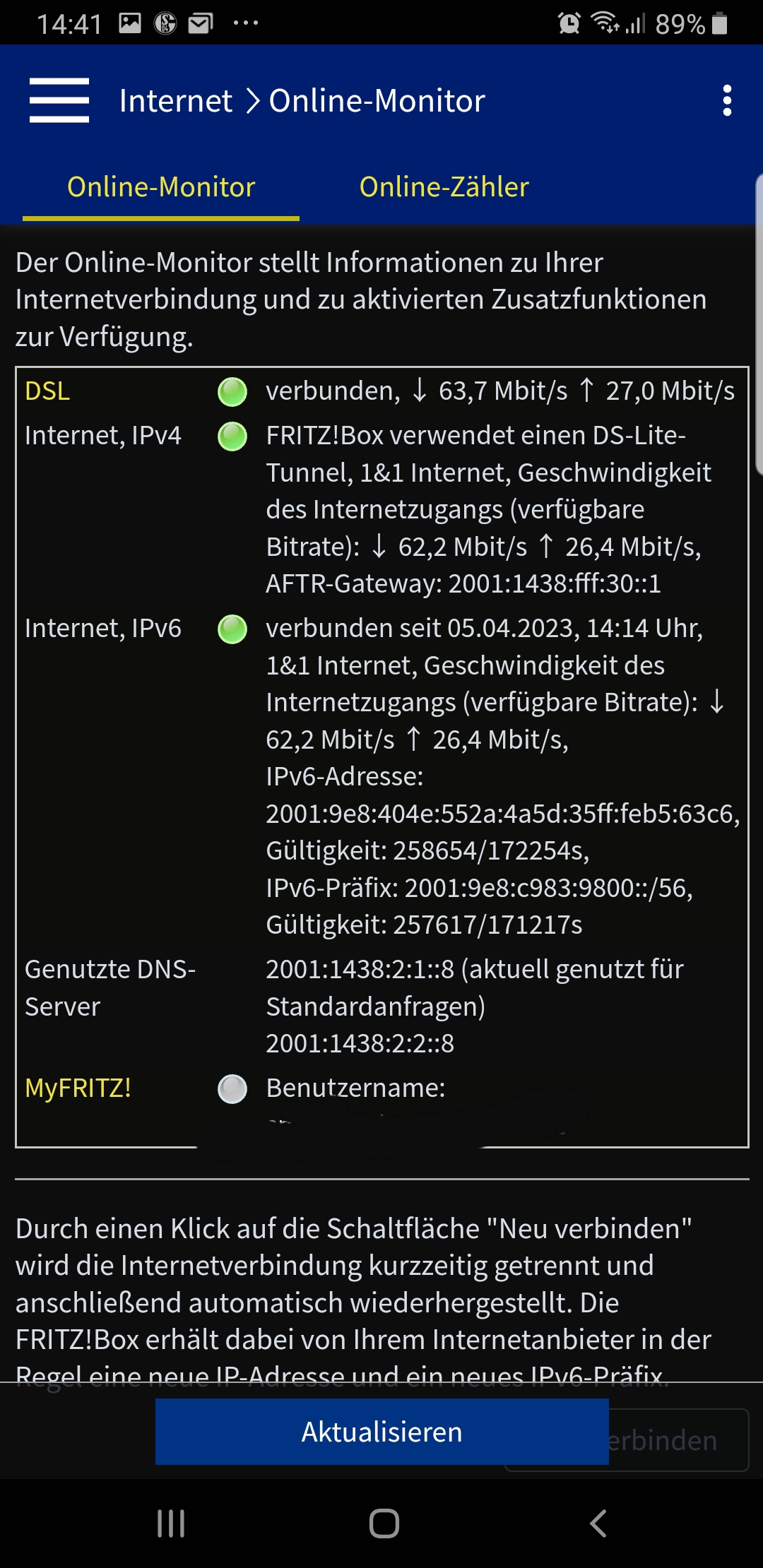The image size is (763, 1568).
Task: Tap the IPv6 green status indicator
Action: point(232,629)
